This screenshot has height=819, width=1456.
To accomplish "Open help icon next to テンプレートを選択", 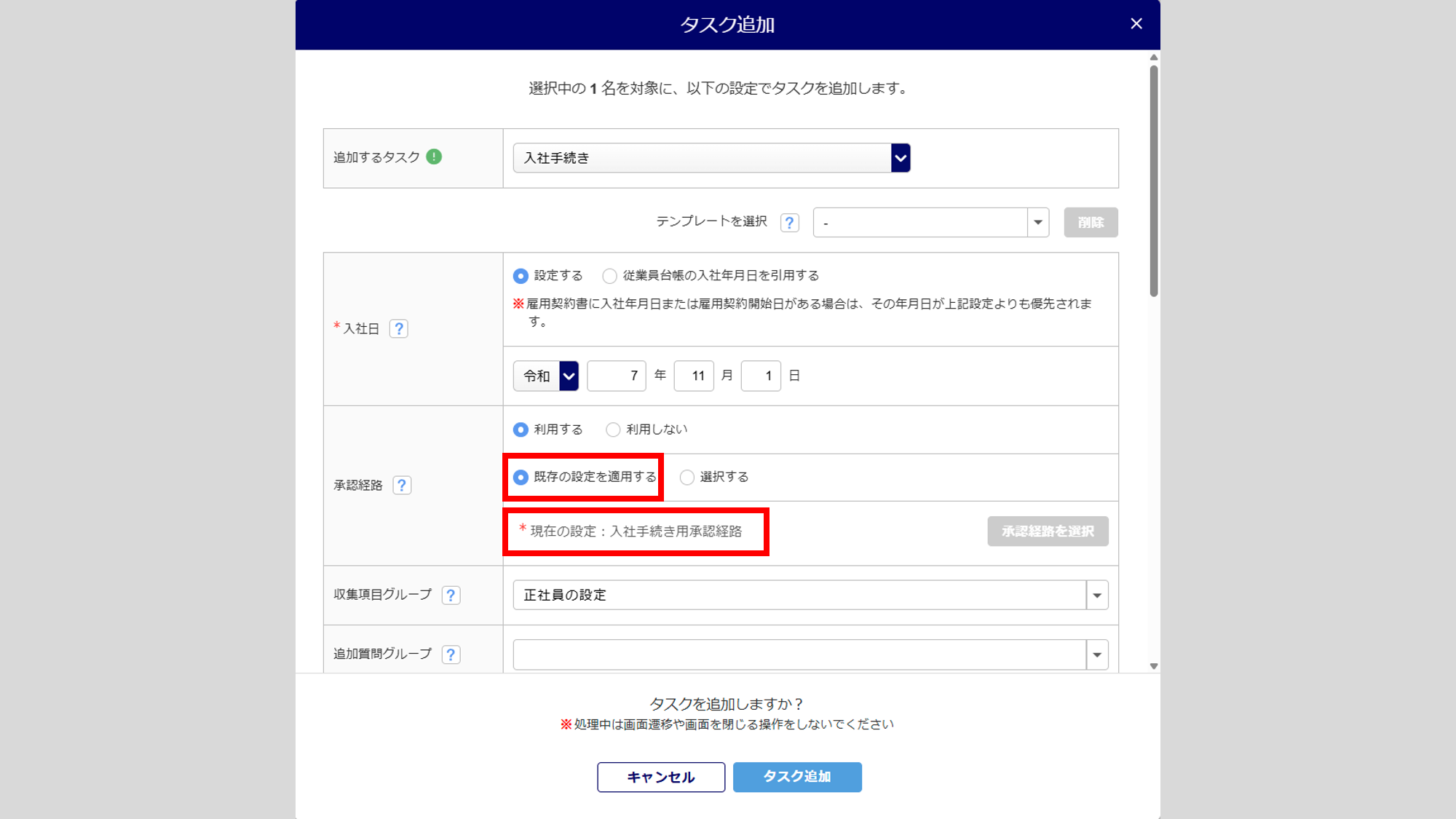I will 789,222.
